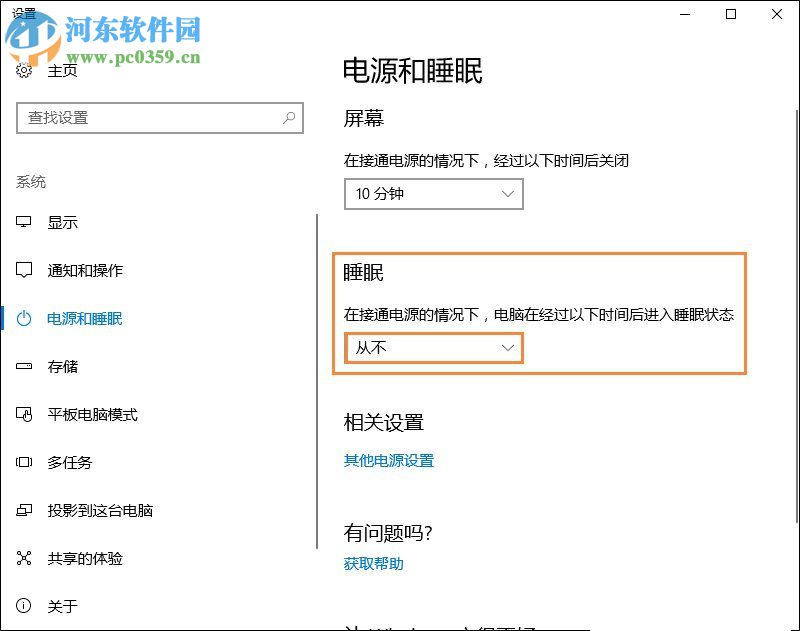Select the 睡眠 section heading
The width and height of the screenshot is (800, 631).
(364, 272)
